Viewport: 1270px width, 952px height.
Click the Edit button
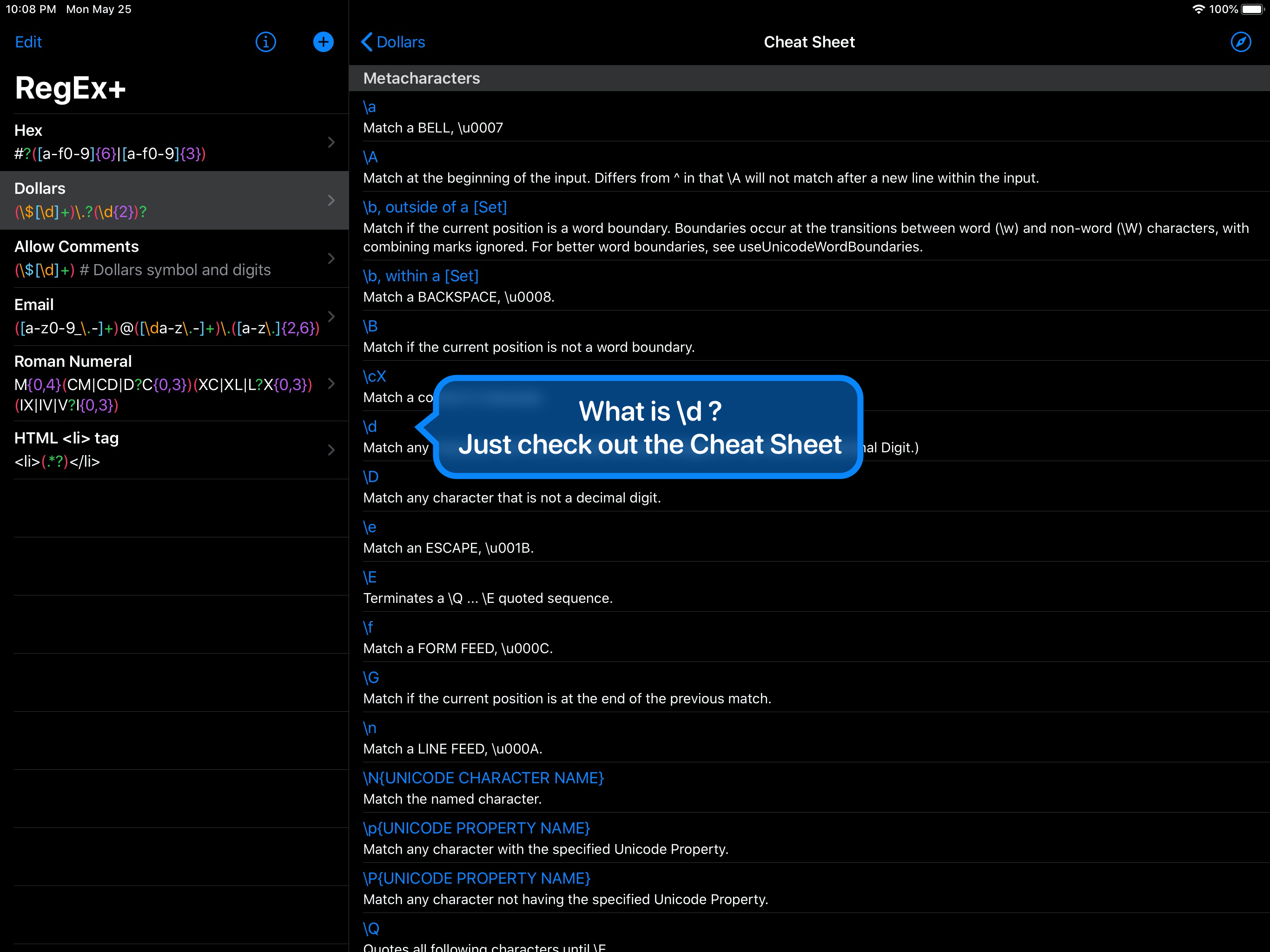coord(28,42)
